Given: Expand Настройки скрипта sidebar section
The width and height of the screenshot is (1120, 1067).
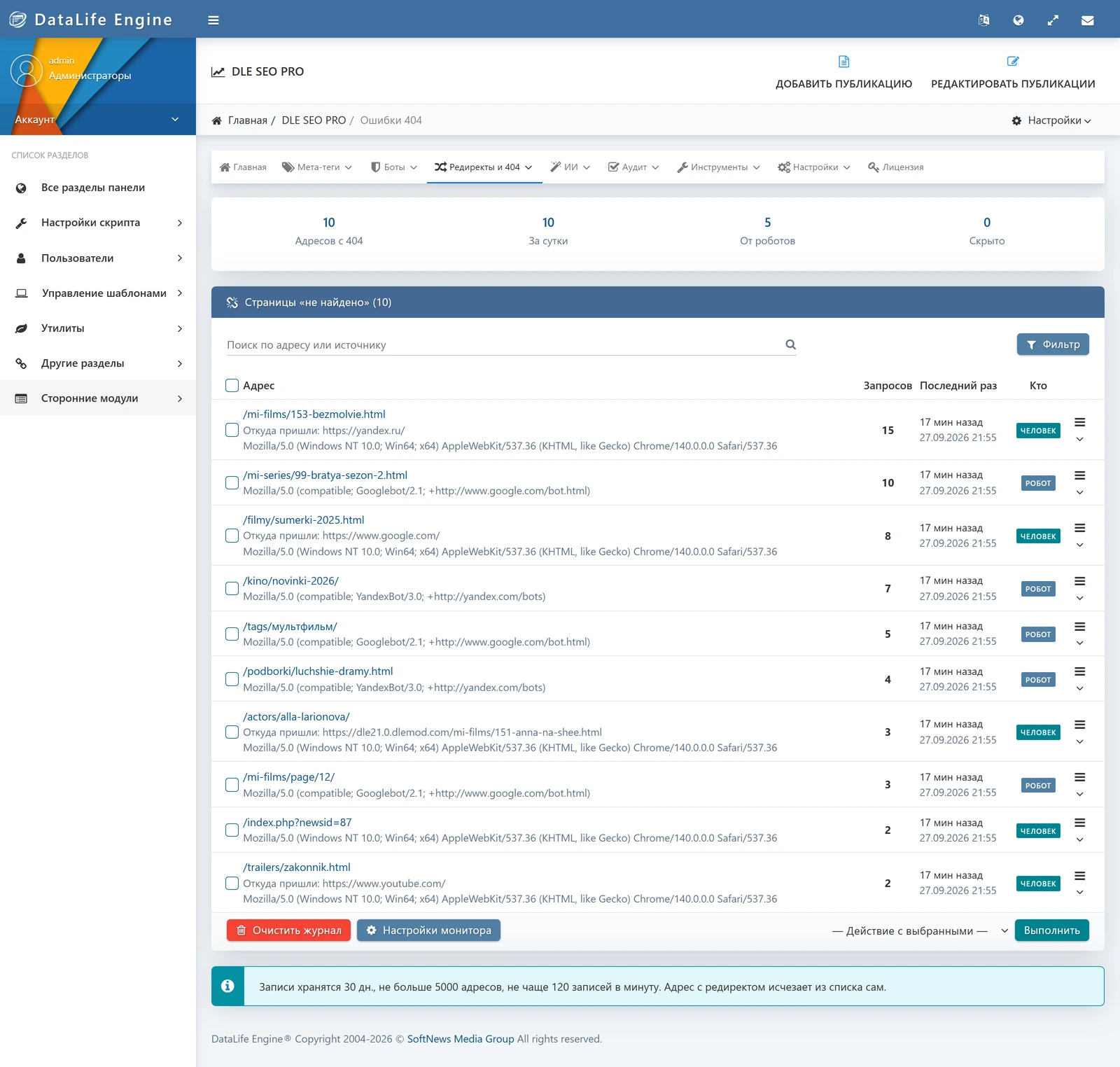Looking at the screenshot, I should pos(98,223).
